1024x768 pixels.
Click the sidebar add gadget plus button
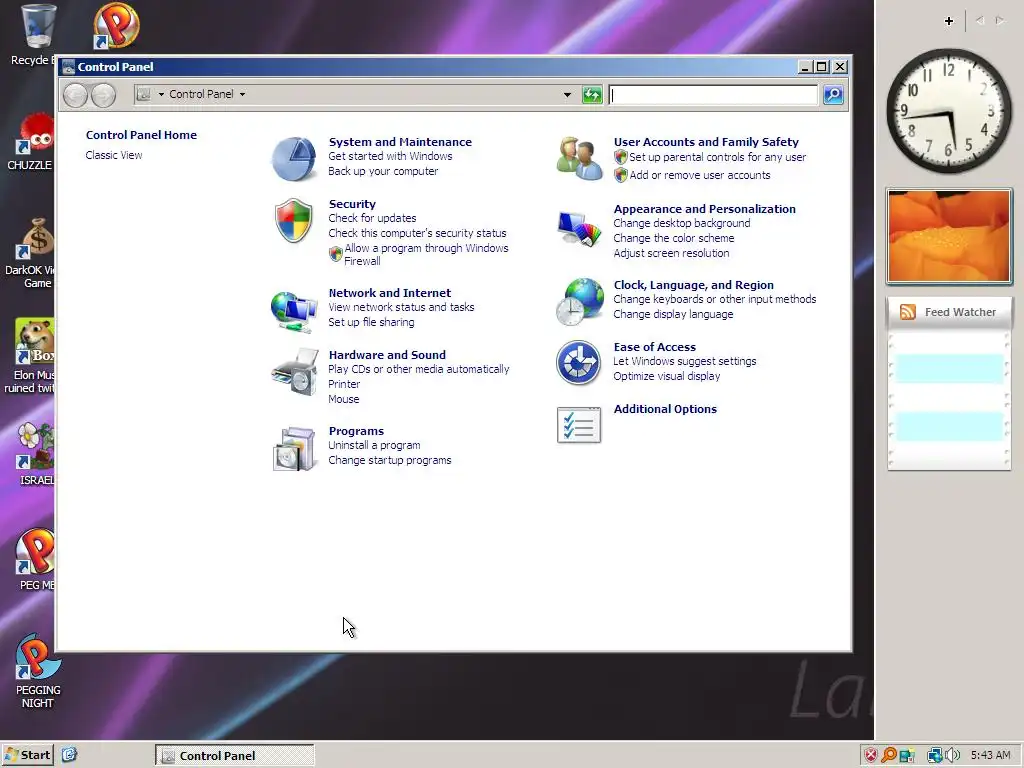click(x=949, y=21)
